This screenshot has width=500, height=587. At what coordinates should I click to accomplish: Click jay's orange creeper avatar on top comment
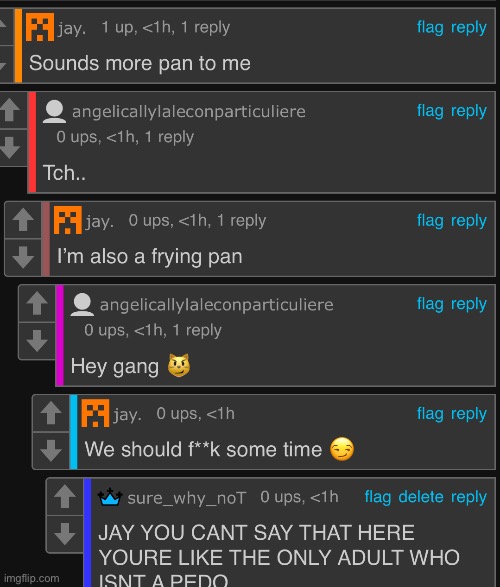click(x=40, y=27)
